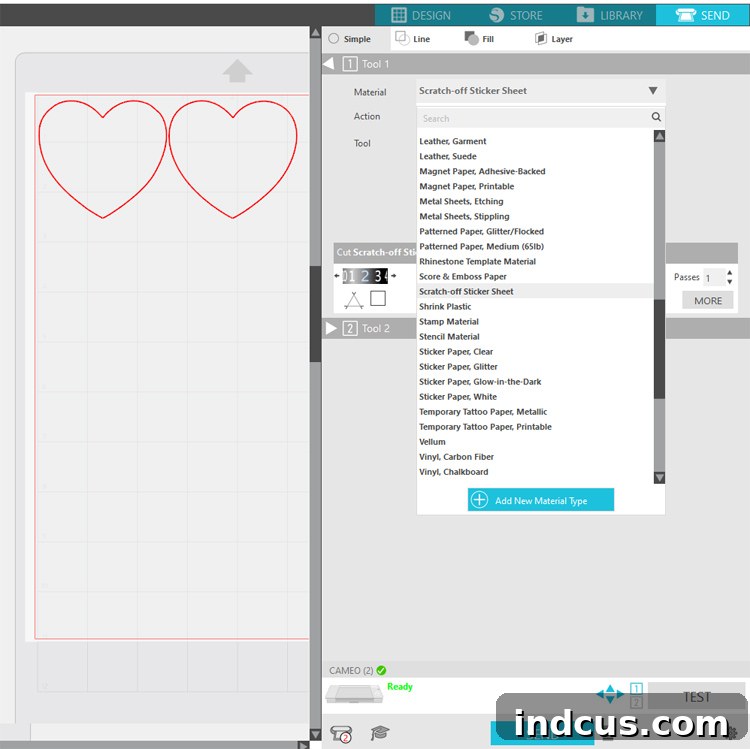The image size is (750, 749).
Task: Click the mat load arrow icon
Action: coord(237,71)
